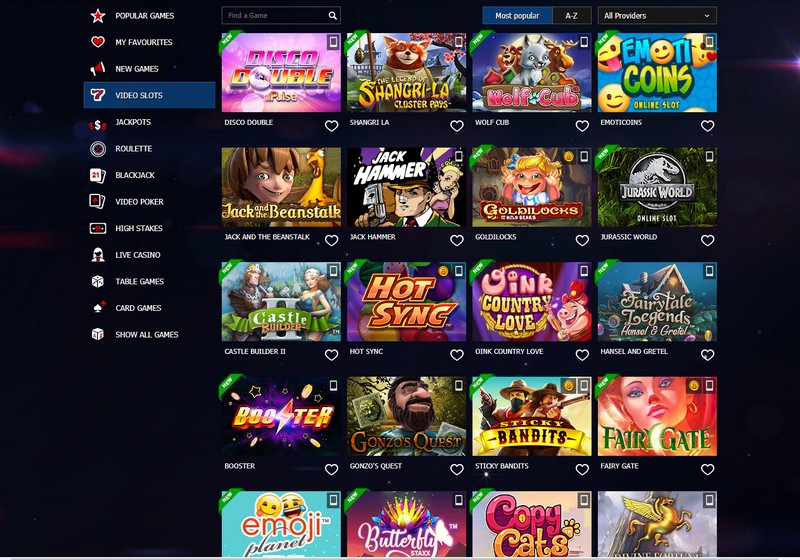Image resolution: width=800 pixels, height=560 pixels.
Task: Open the Jack Hammer game thumbnail
Action: tap(406, 187)
